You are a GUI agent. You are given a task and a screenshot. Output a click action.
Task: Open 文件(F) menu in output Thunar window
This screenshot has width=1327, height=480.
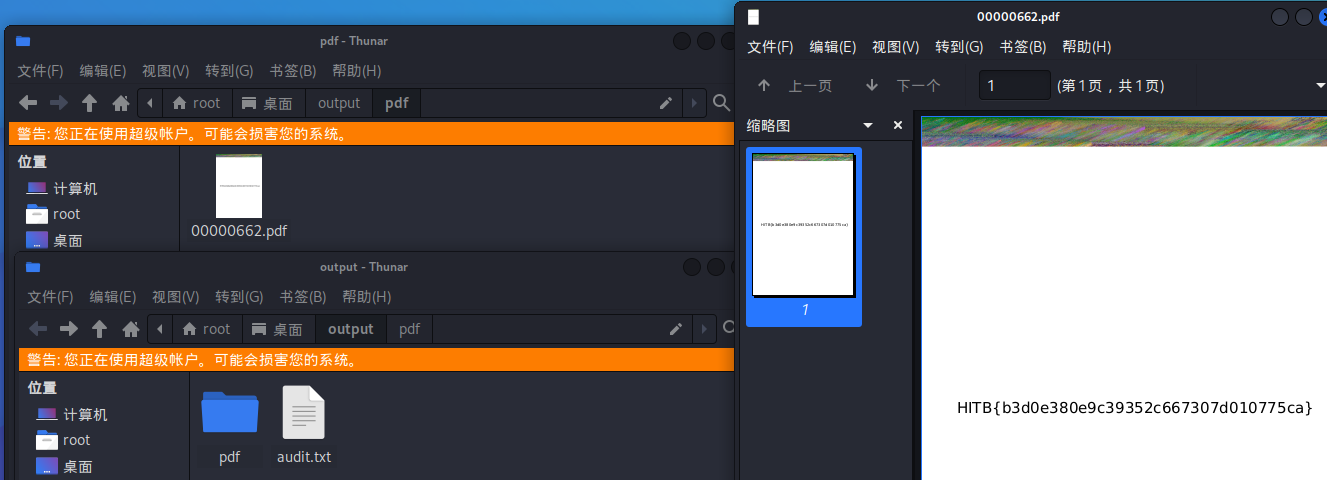50,297
